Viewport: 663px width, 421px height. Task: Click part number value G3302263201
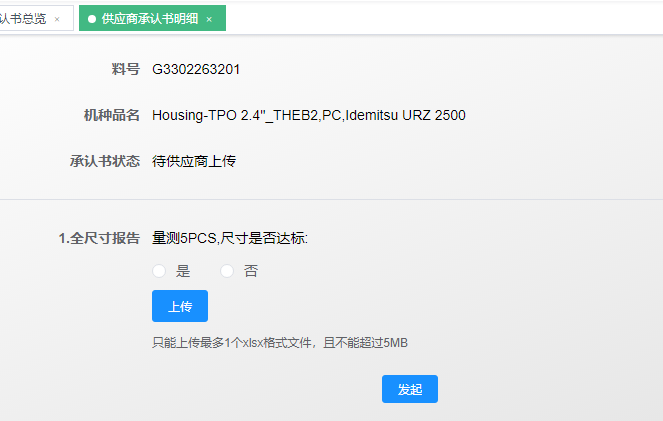point(196,69)
